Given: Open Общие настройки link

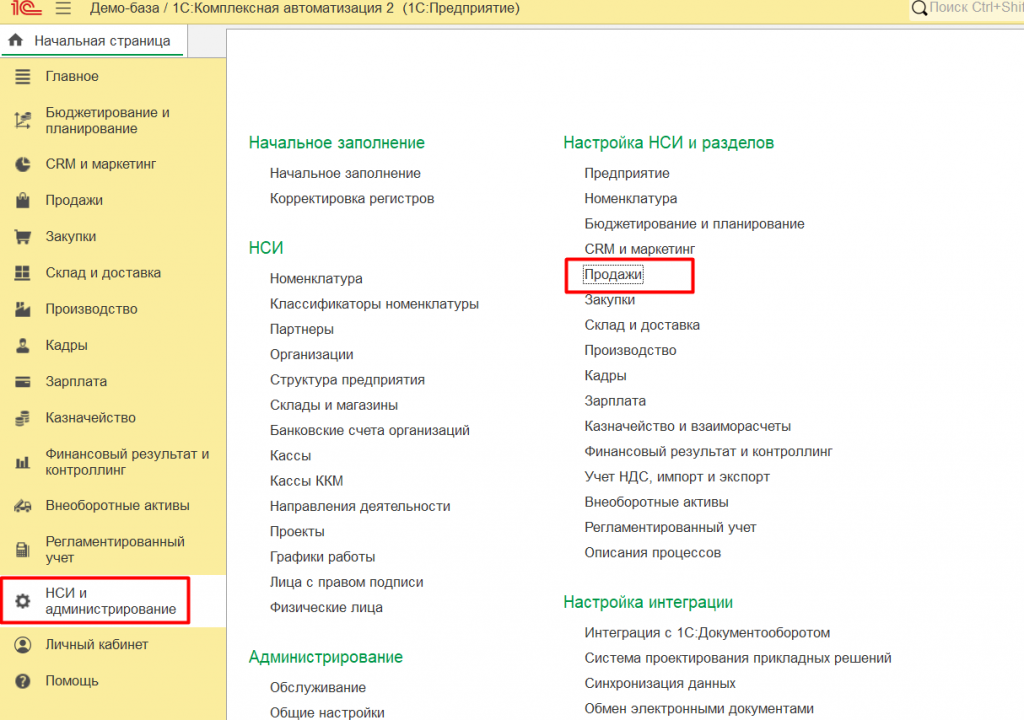Looking at the screenshot, I should coord(327,712).
